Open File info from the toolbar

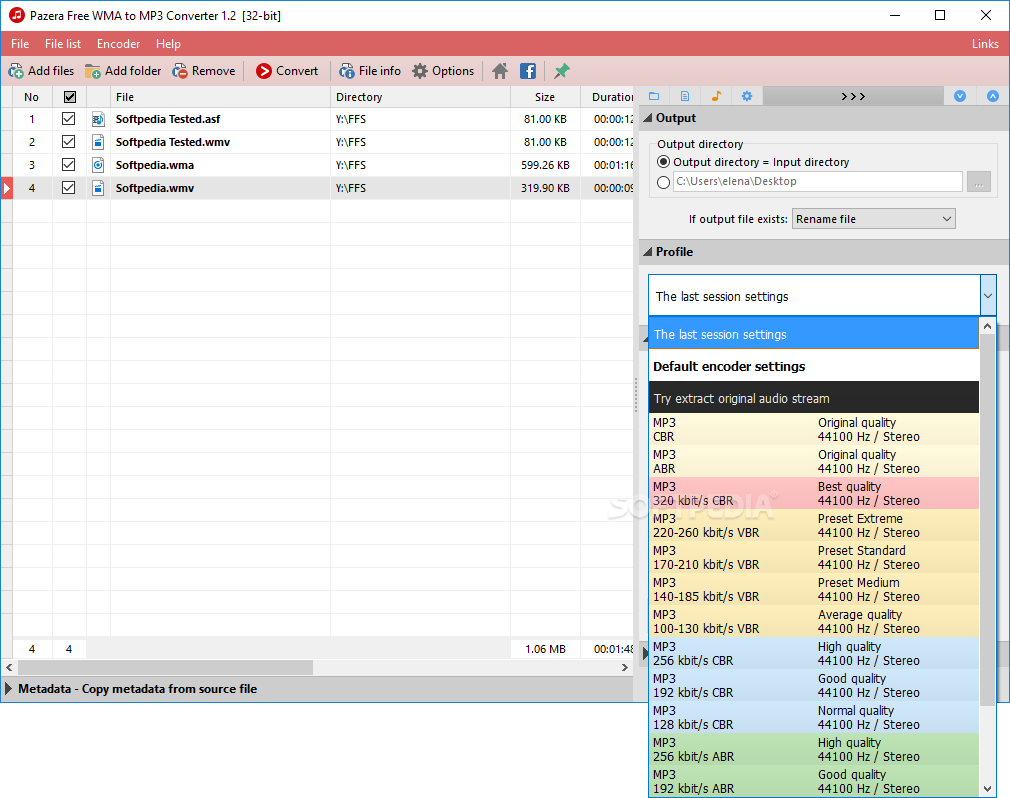370,71
